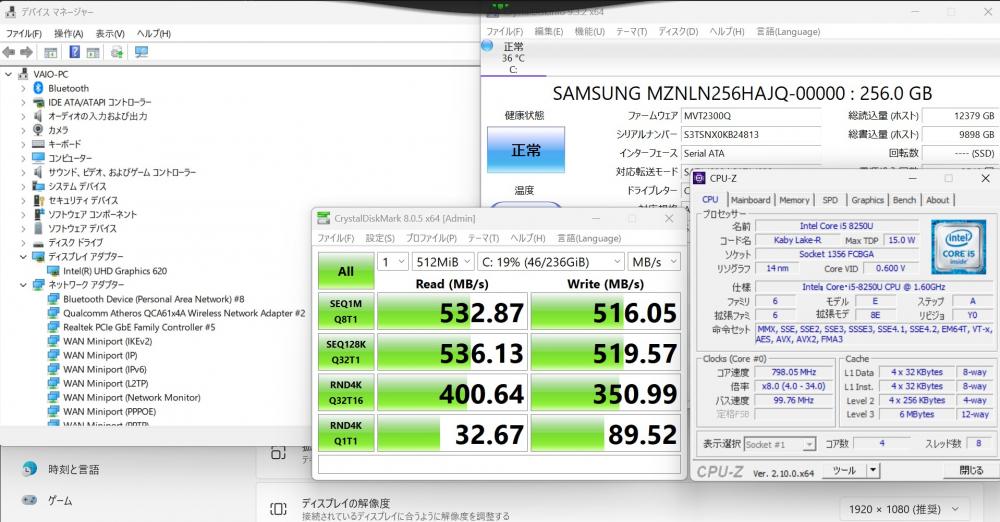Click the Intel Core i5 logo in CPU-Z
The height and width of the screenshot is (522, 1000).
[958, 246]
